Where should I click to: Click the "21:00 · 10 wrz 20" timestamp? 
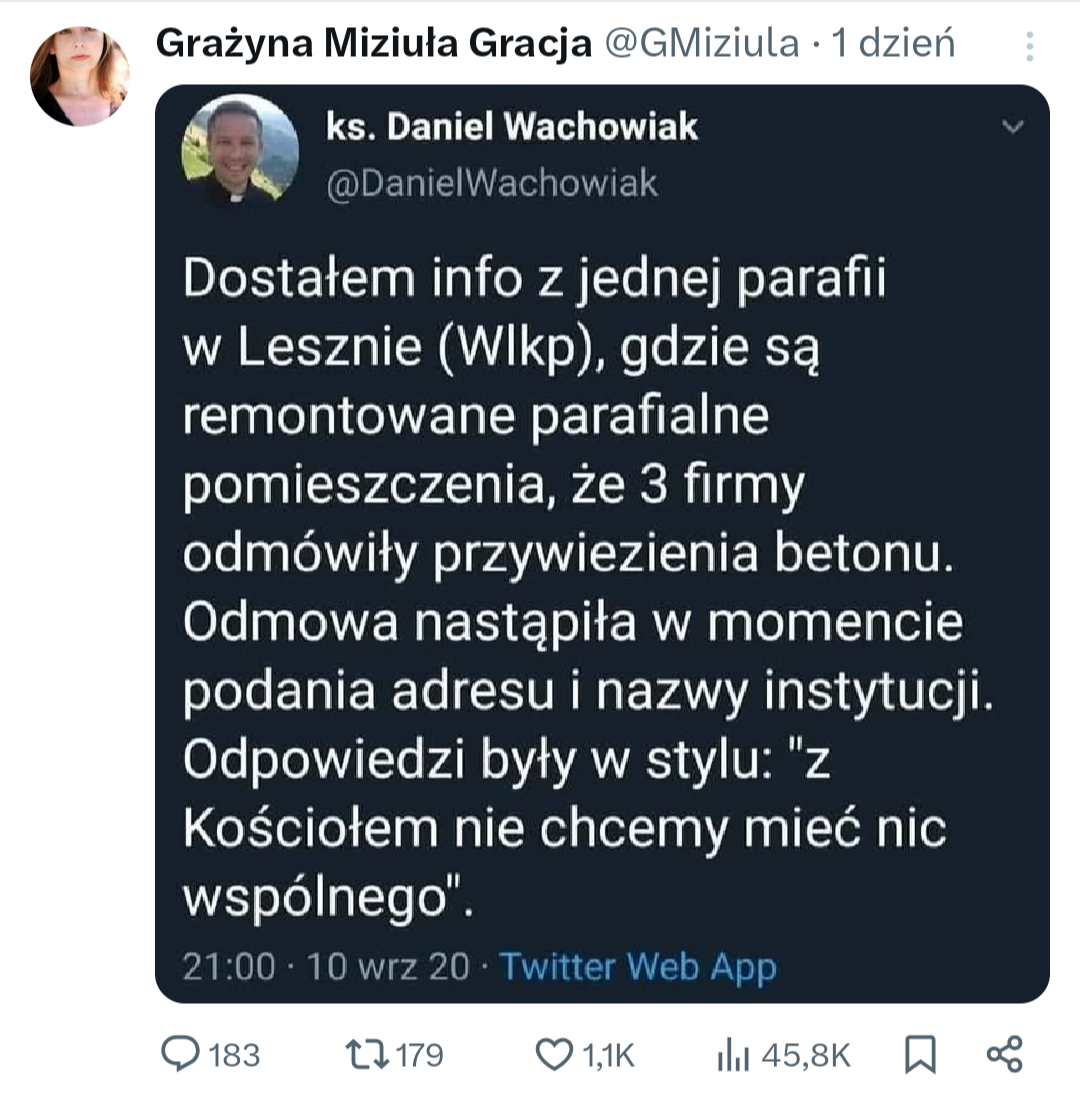tap(326, 967)
